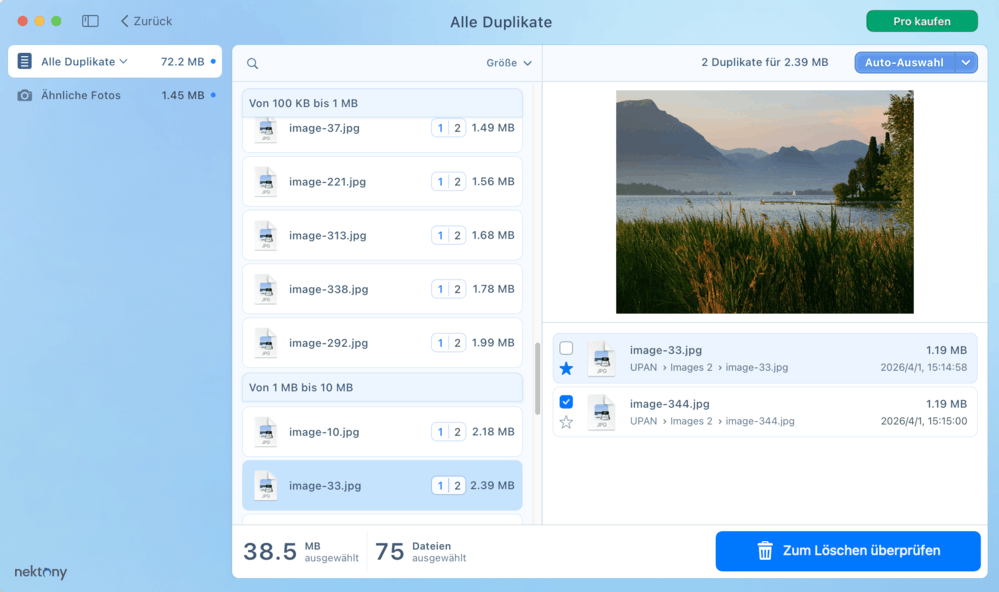Uncheck the checkbox next to image-344.jpg
The width and height of the screenshot is (999, 592).
point(567,402)
